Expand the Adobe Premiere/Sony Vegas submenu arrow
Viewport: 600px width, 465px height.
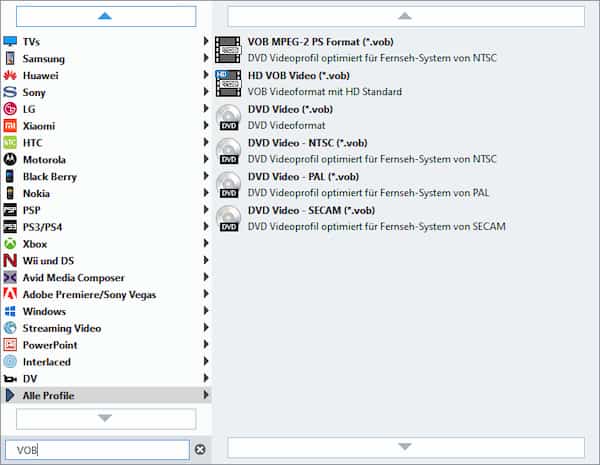[206, 294]
